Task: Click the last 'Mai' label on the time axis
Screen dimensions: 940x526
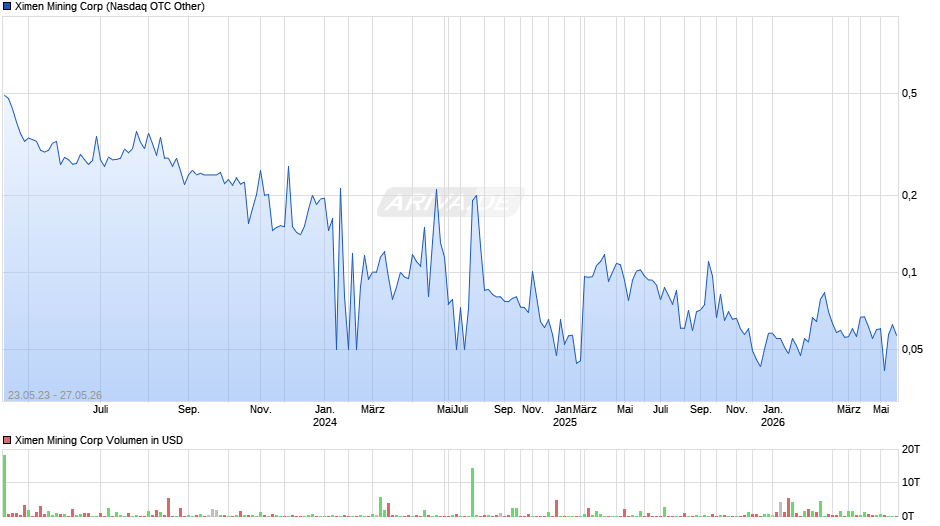Action: tap(881, 410)
